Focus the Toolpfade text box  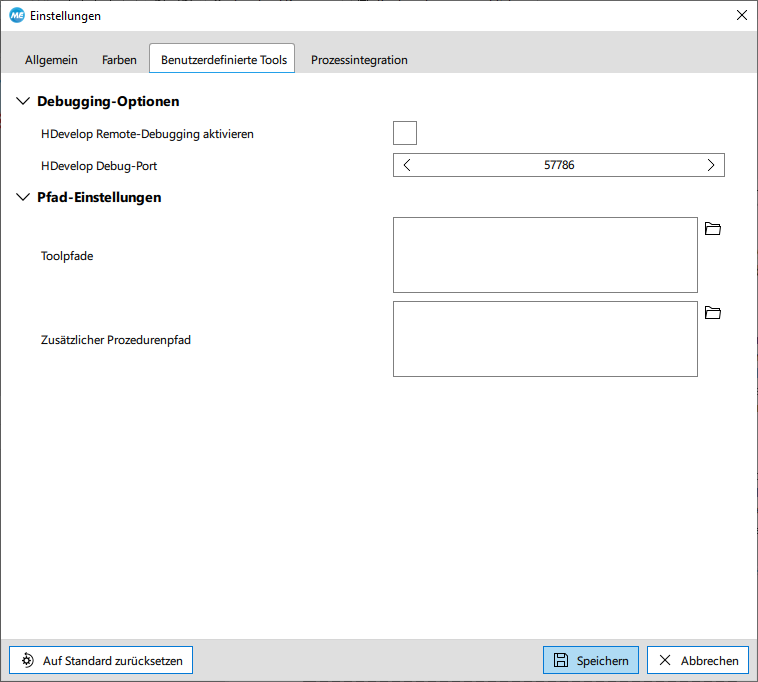[x=545, y=255]
